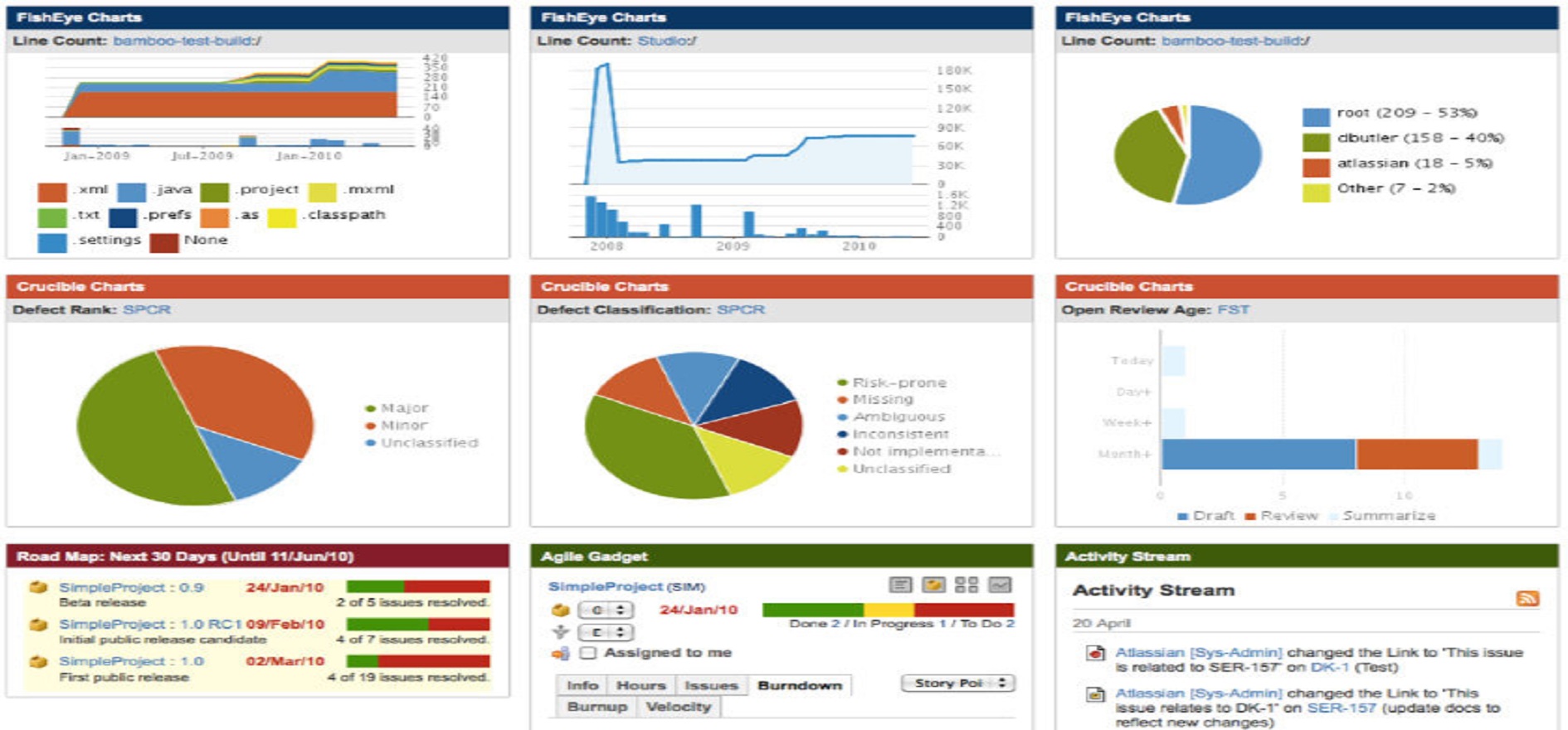Click the component icon beside the second Agile dropdown
Viewport: 1568px width, 730px height.
[561, 632]
